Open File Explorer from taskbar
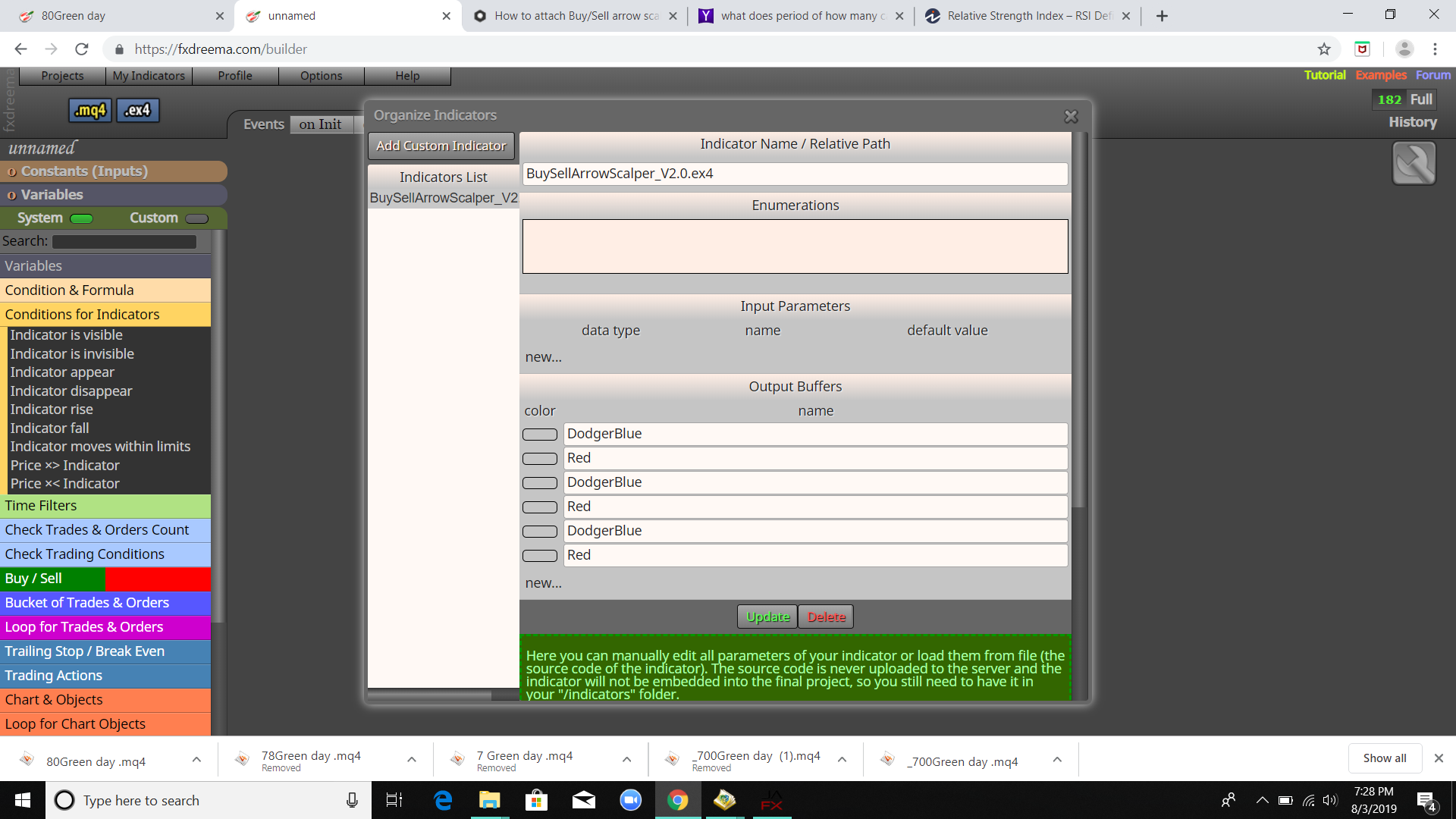Screen dimensions: 1456x819 click(490, 800)
